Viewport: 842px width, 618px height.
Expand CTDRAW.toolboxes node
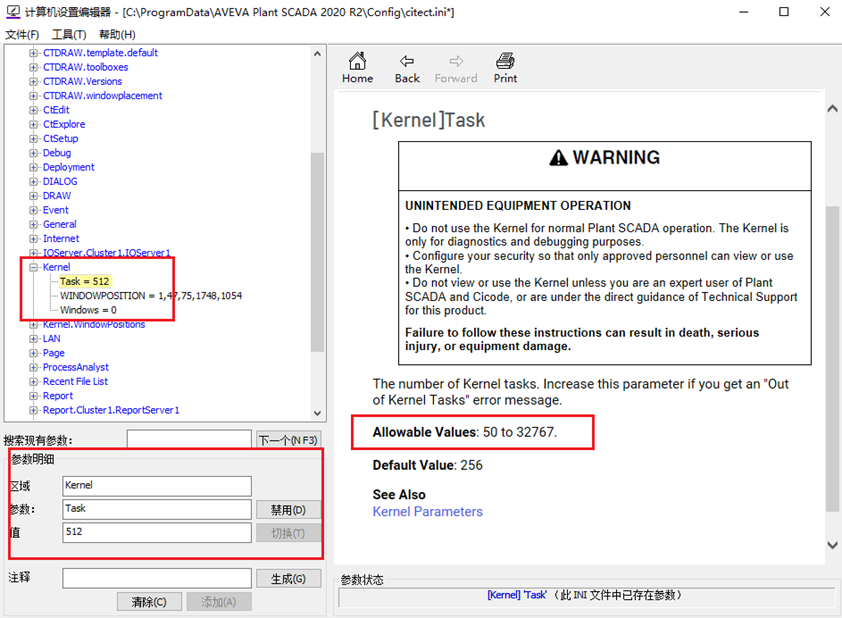(x=33, y=67)
